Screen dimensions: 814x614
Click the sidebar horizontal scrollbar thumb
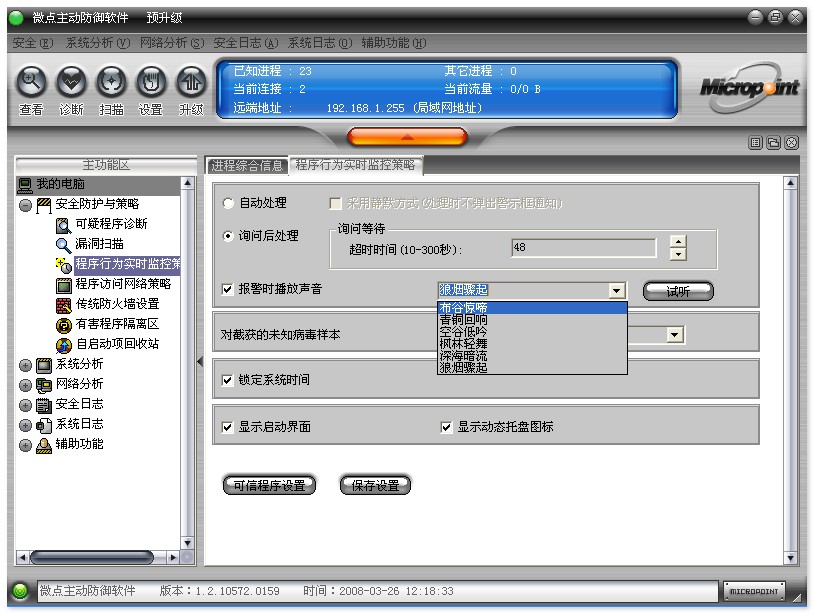pos(92,557)
